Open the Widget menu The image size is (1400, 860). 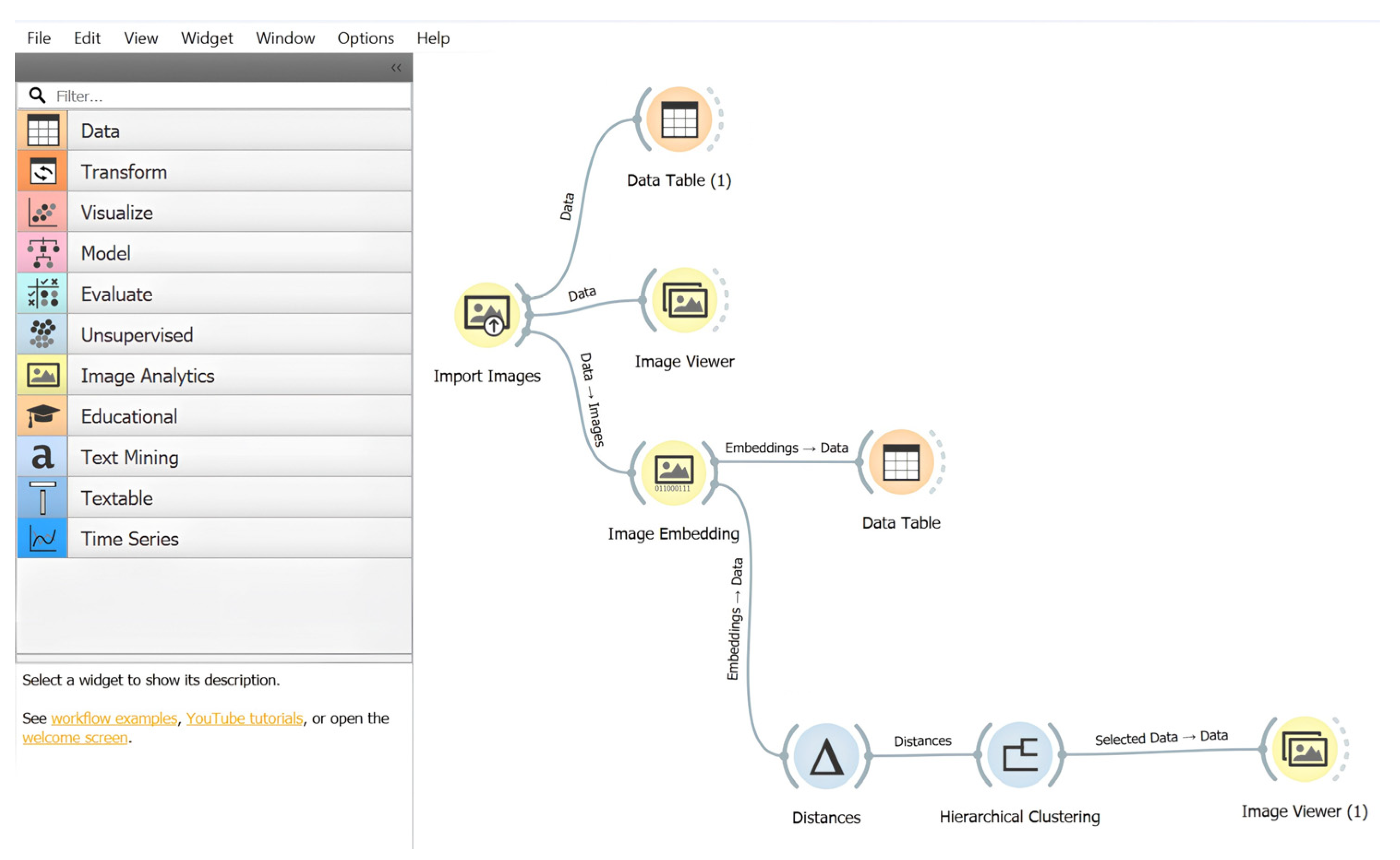tap(206, 38)
